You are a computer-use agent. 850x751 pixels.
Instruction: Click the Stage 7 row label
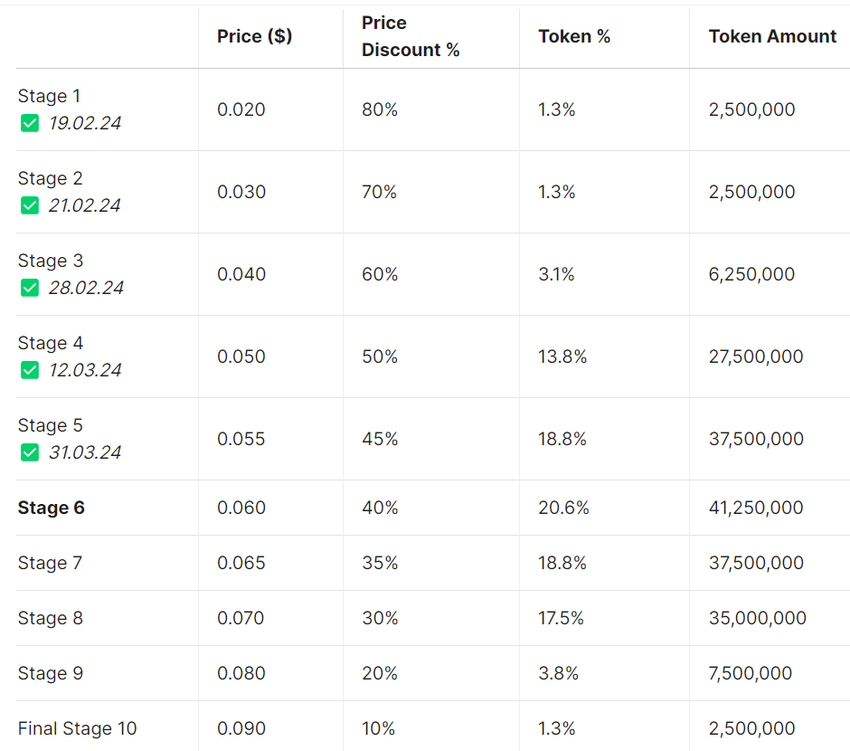point(50,563)
